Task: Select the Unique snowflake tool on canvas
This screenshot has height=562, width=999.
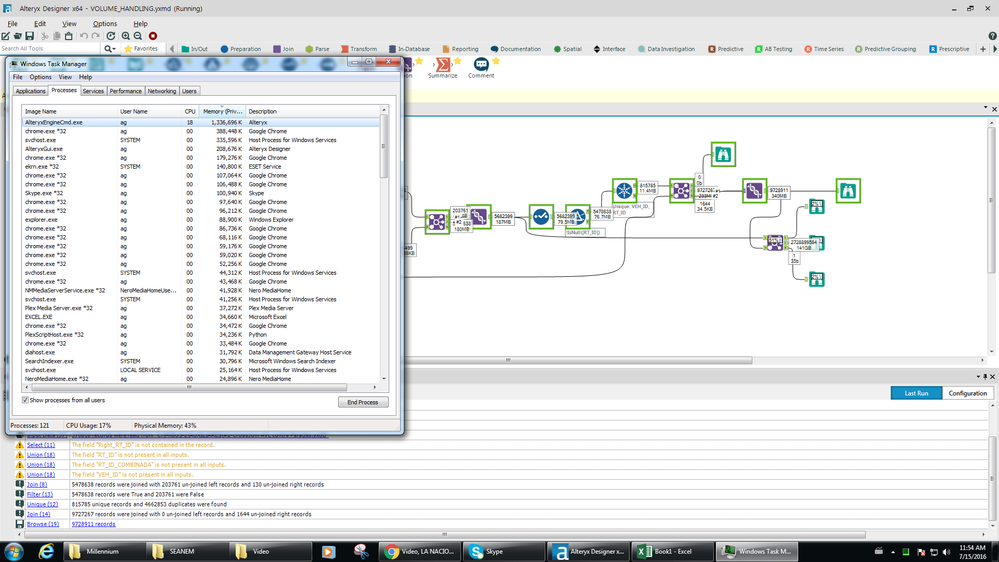Action: pos(625,190)
